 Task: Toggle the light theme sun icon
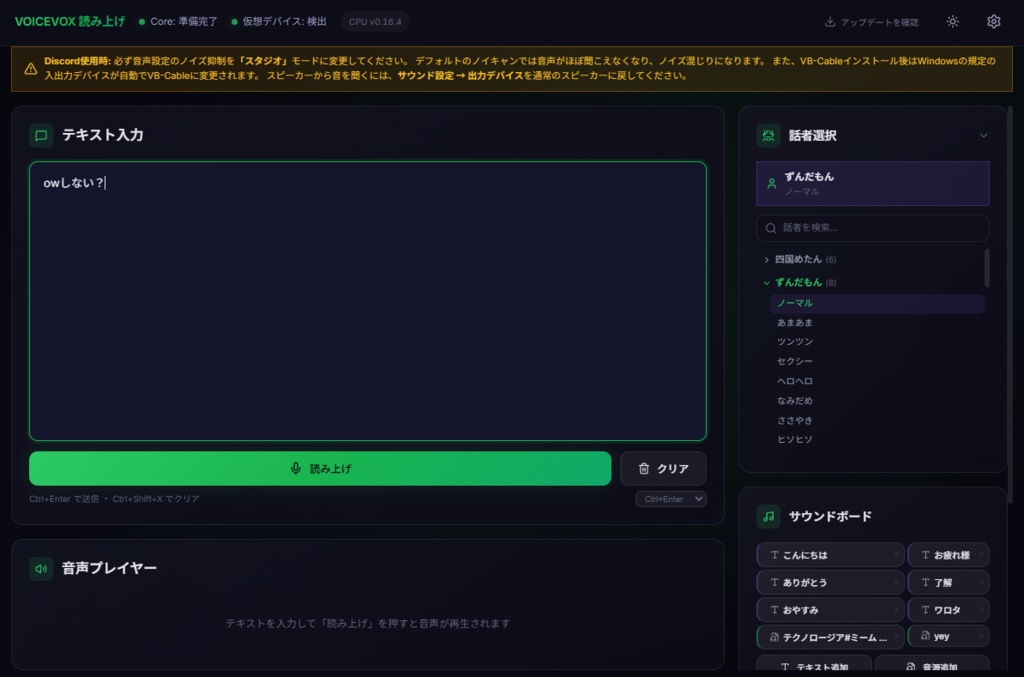point(955,20)
